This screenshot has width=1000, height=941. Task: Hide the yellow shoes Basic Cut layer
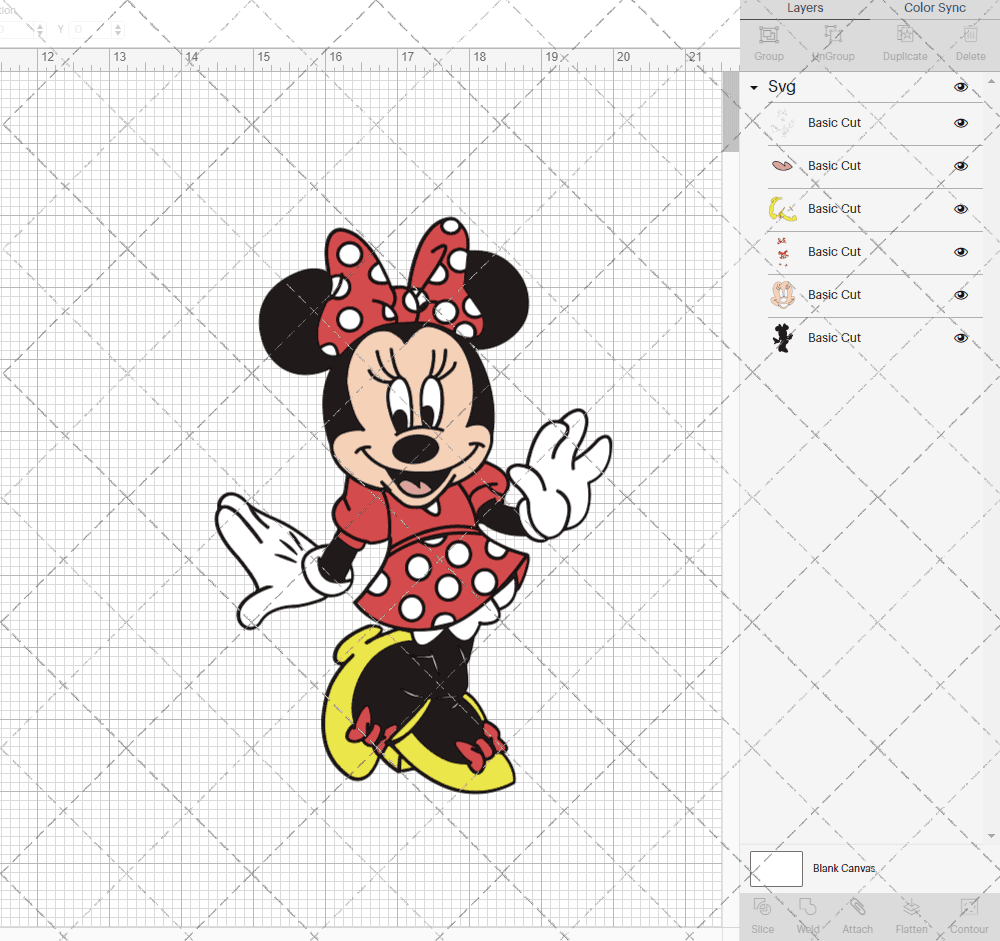point(961,209)
